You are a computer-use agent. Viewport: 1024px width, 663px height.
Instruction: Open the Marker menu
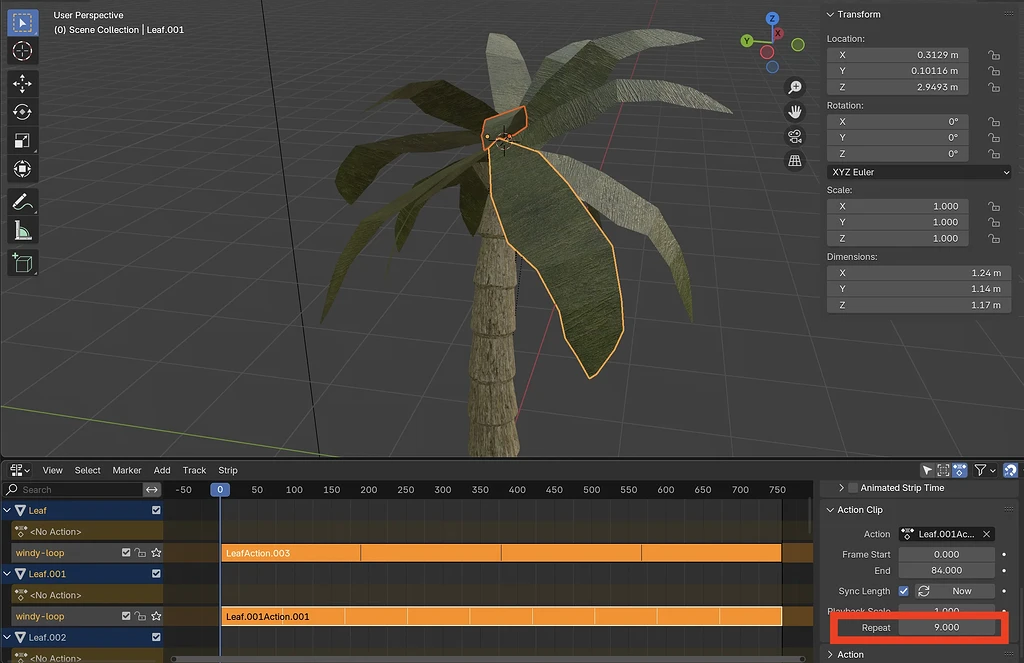[x=127, y=470]
